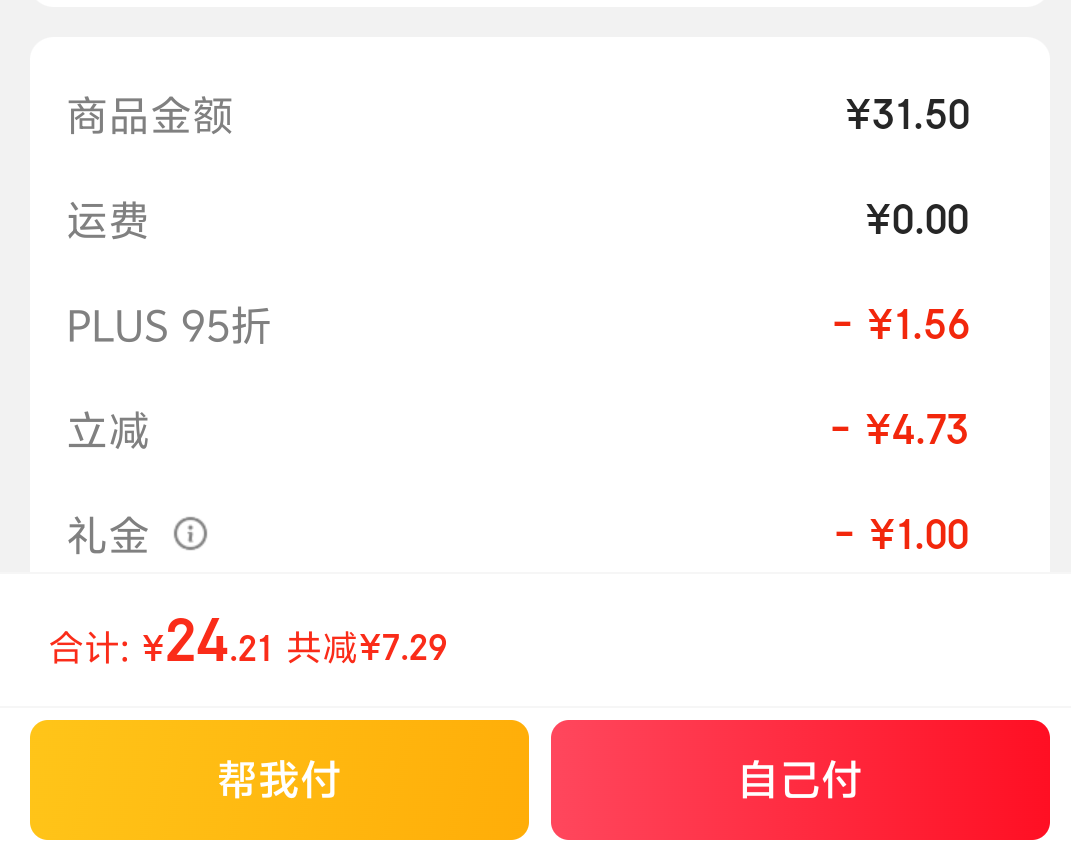
Task: Tap the 立减 label
Action: tap(108, 430)
